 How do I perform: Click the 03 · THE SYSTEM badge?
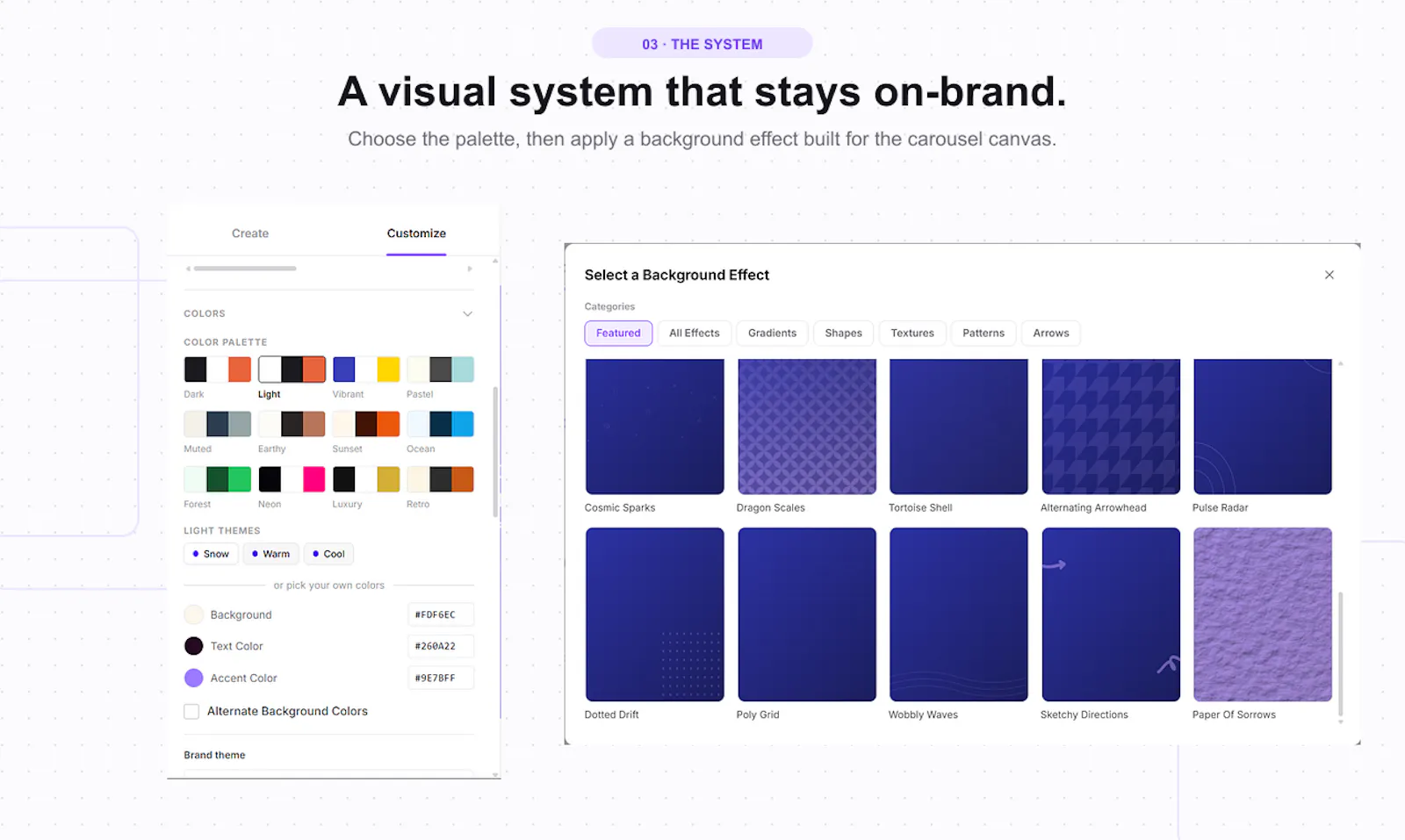click(x=702, y=44)
